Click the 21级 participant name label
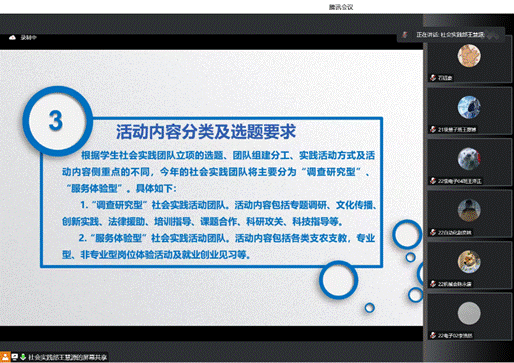Screen dimensions: 514x363 coord(457,129)
